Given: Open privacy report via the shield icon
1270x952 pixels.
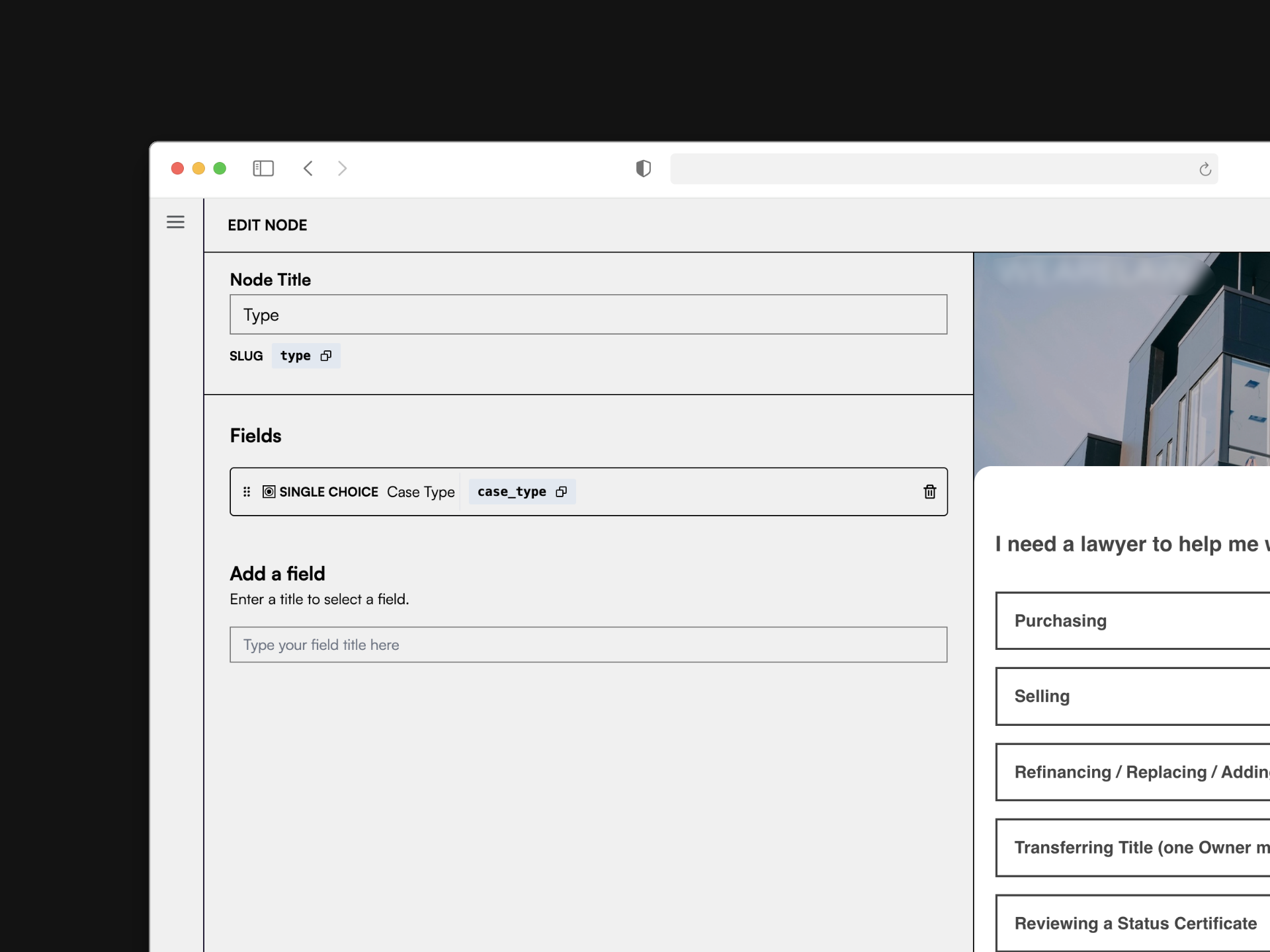Looking at the screenshot, I should click(643, 169).
